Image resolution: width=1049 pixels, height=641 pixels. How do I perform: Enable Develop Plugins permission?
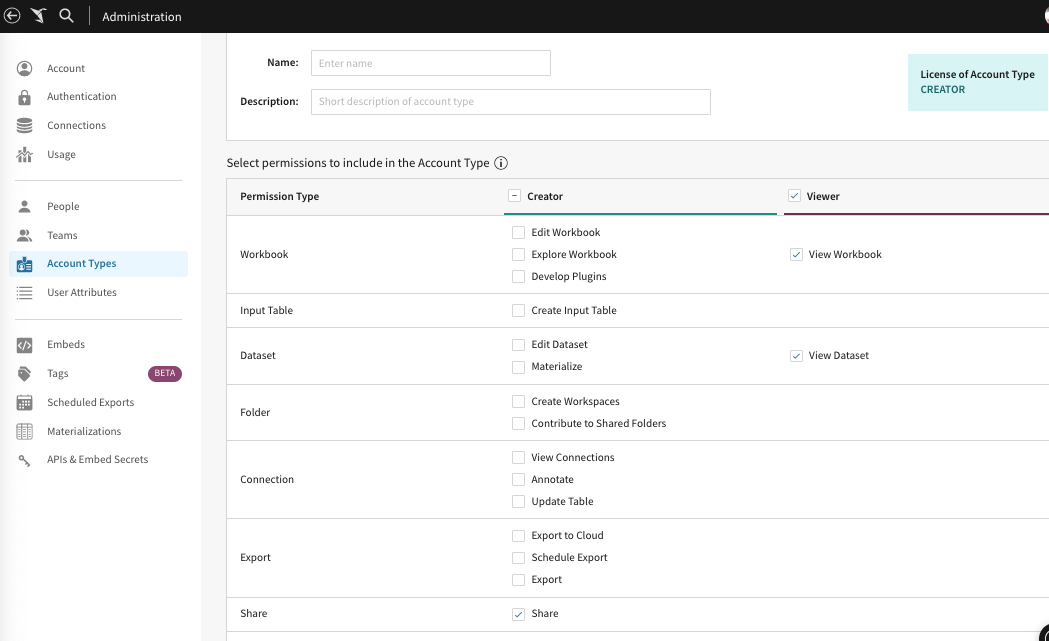point(518,277)
